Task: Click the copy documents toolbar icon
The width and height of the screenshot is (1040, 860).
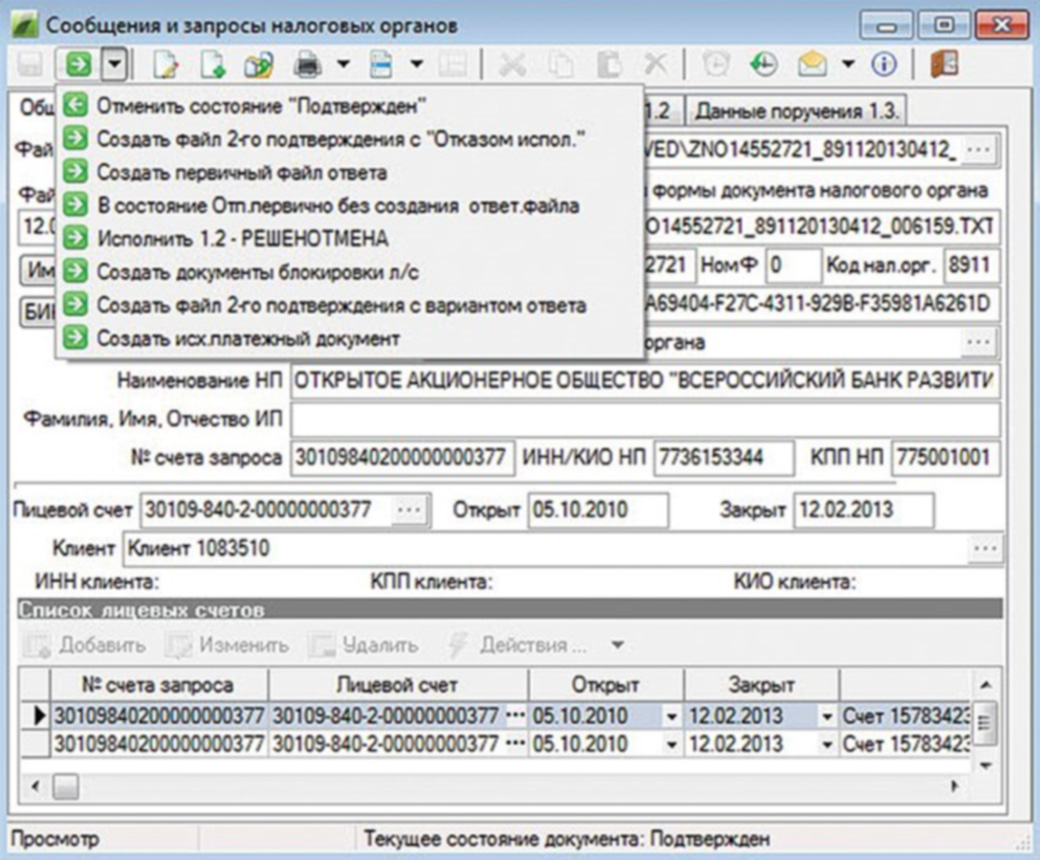Action: pyautogui.click(x=259, y=66)
